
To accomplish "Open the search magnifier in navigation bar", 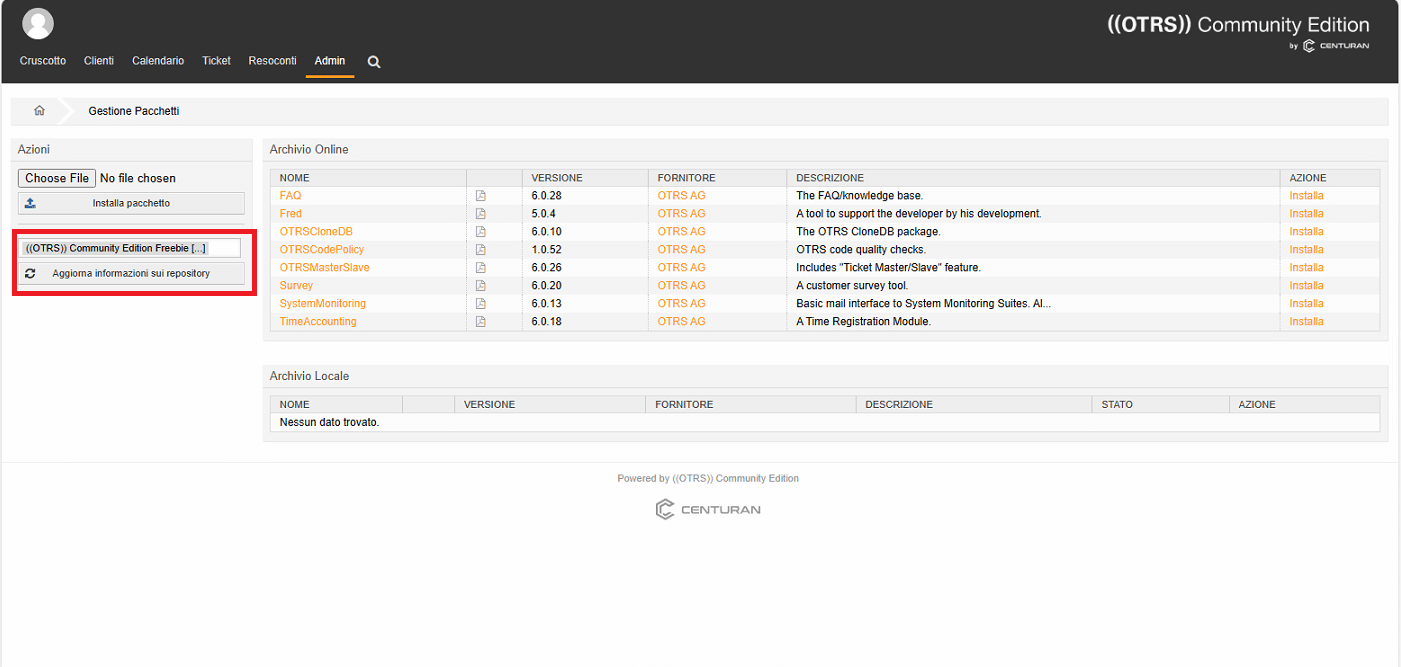I will coord(374,62).
